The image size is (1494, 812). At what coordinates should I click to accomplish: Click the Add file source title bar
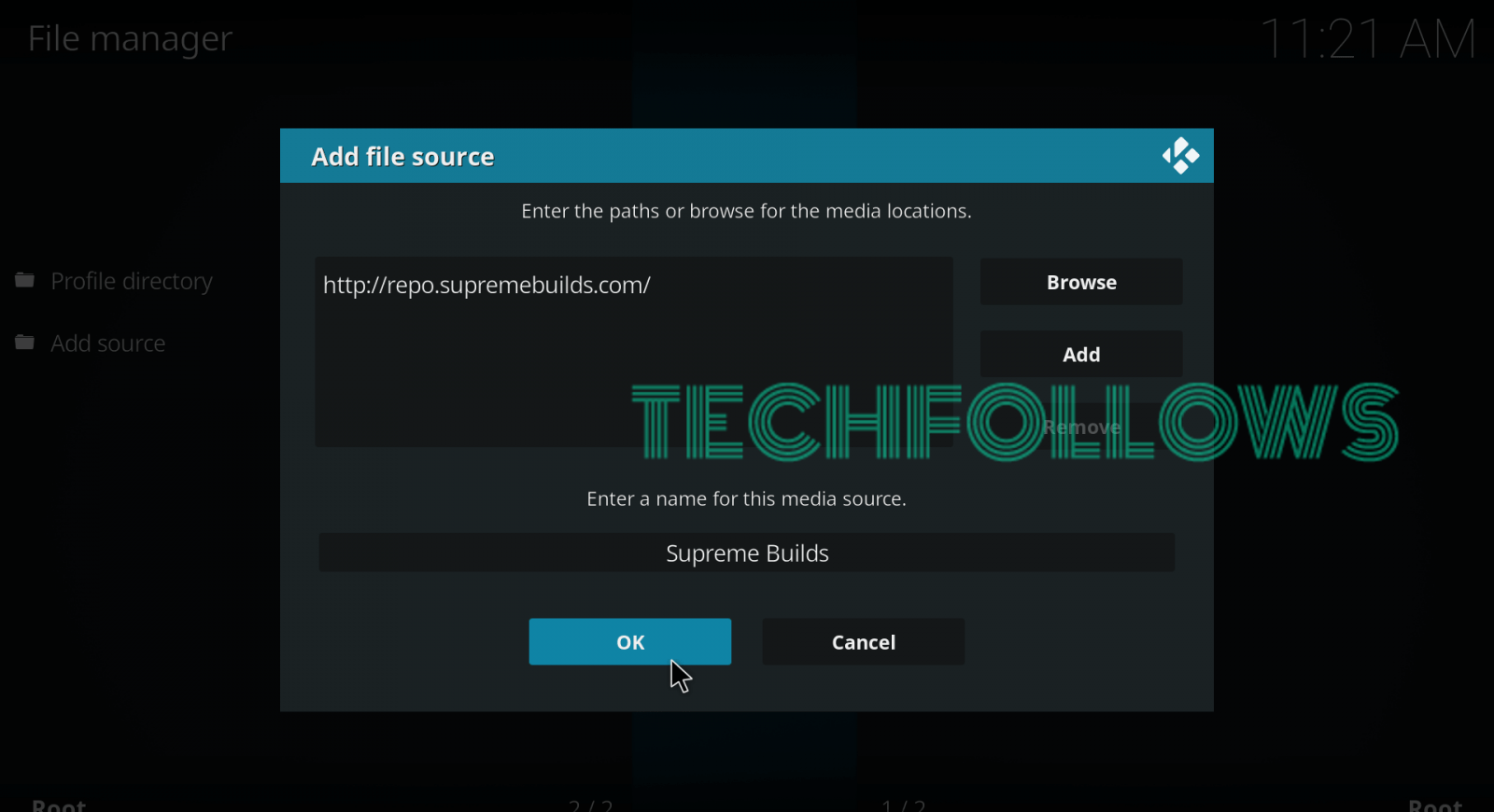[747, 156]
